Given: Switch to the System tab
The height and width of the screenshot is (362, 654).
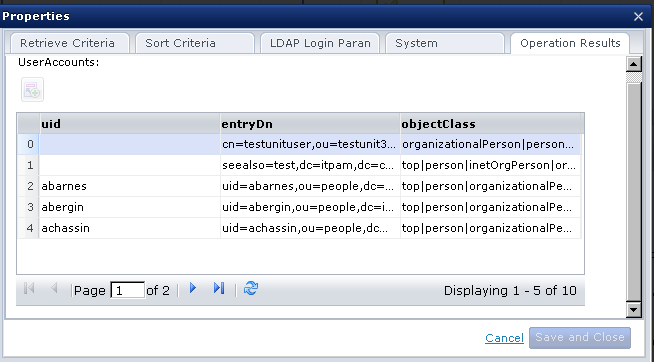Looking at the screenshot, I should click(445, 43).
